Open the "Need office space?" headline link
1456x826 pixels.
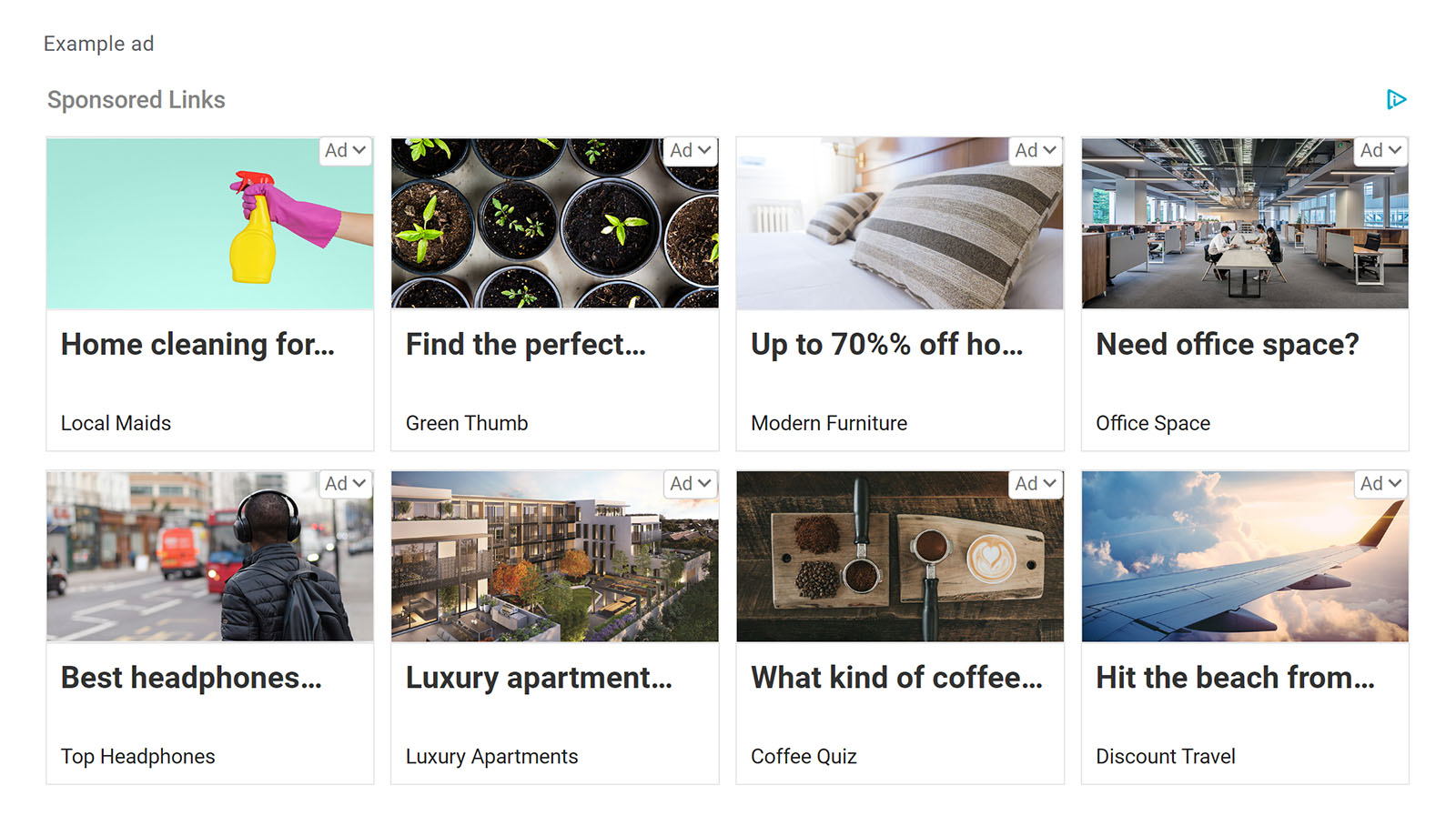click(1227, 345)
